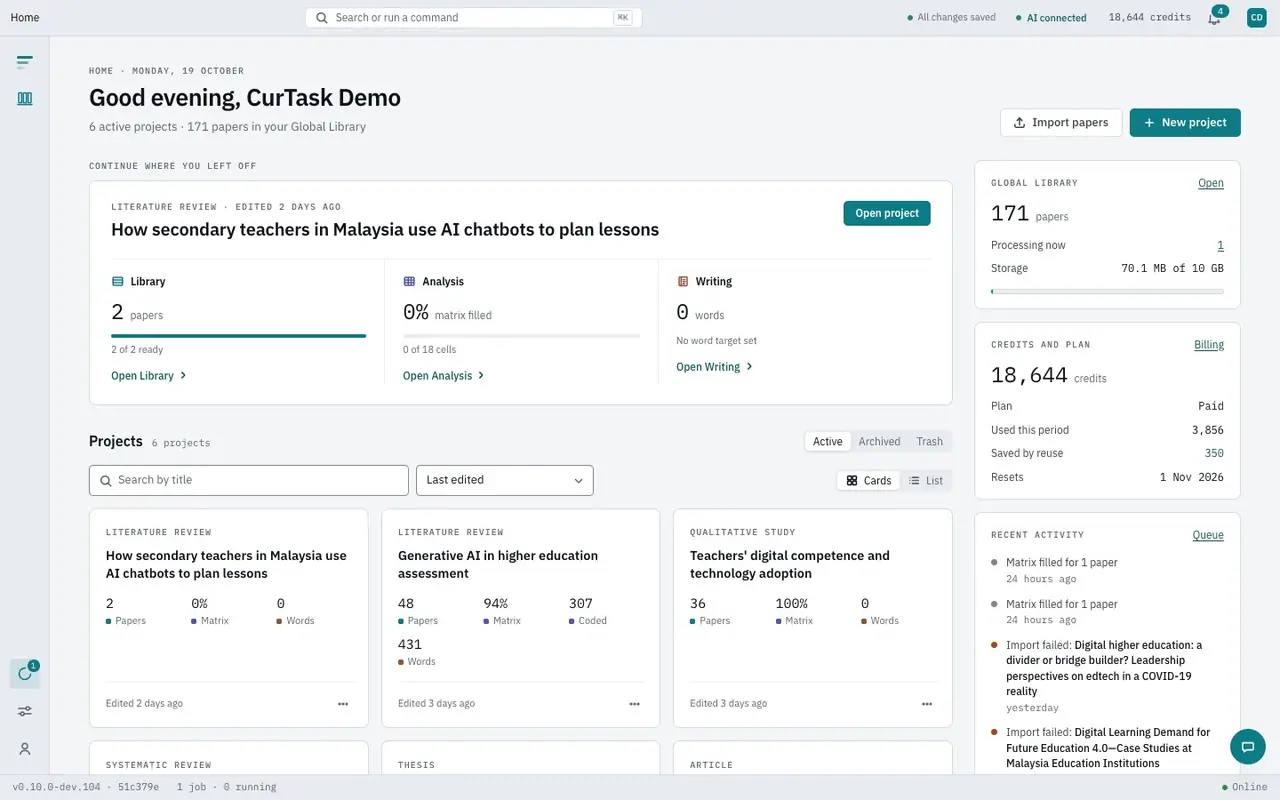
Task: Click the 18,644 credits header indicator
Action: [x=1150, y=18]
